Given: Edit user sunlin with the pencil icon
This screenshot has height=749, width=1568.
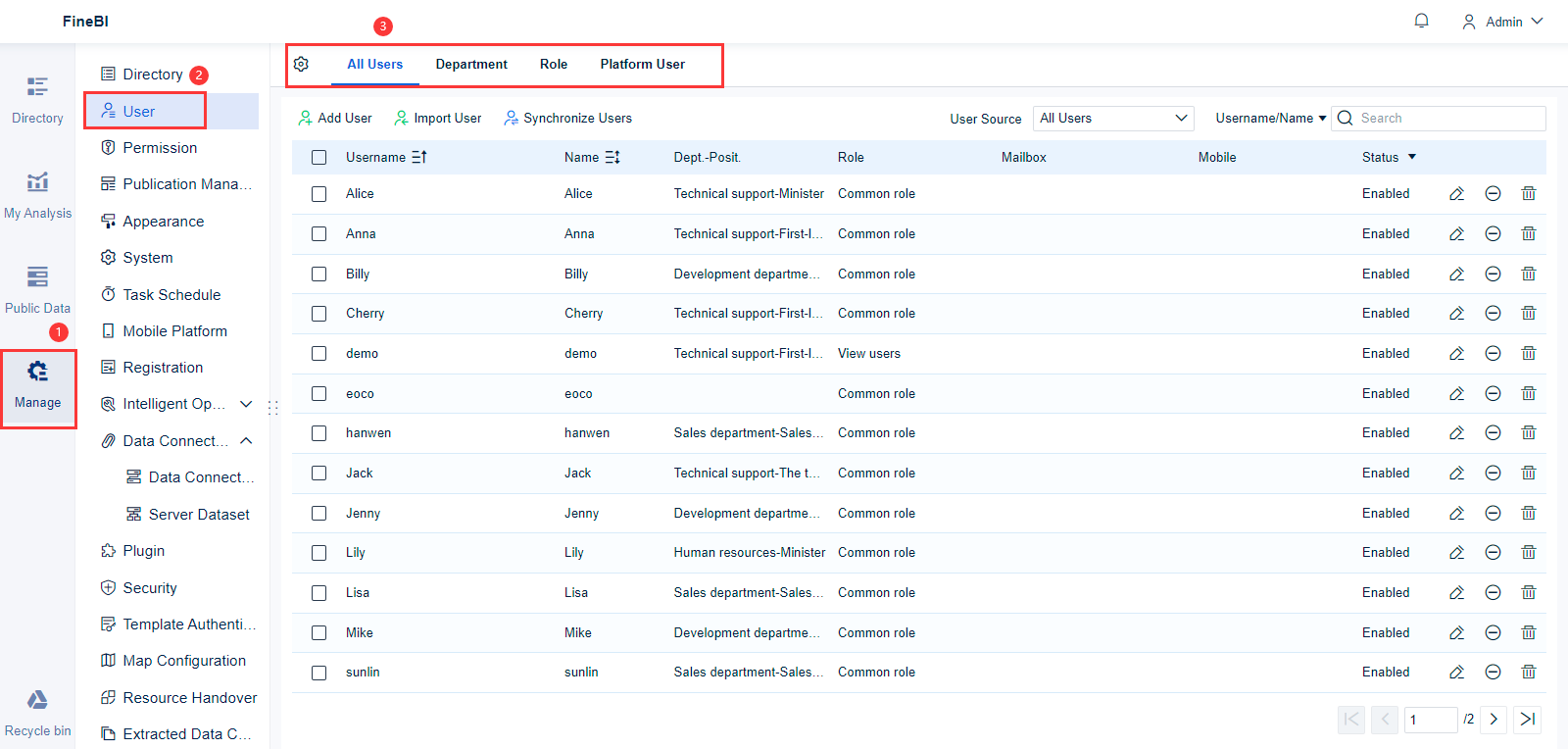Looking at the screenshot, I should pos(1457,673).
